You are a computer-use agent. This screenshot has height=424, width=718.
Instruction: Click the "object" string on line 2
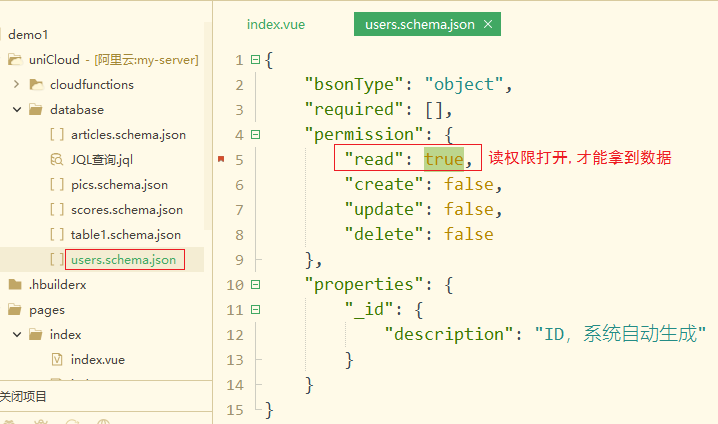[x=464, y=84]
